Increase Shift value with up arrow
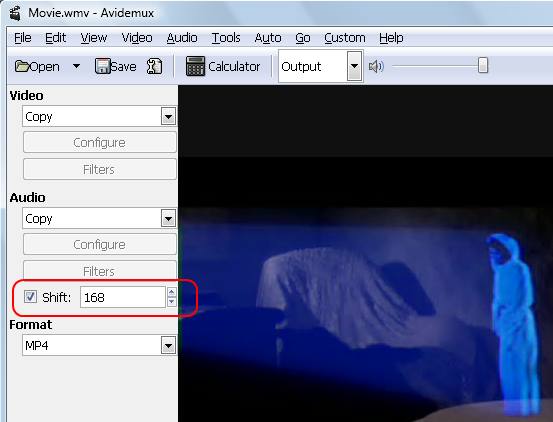 click(172, 292)
